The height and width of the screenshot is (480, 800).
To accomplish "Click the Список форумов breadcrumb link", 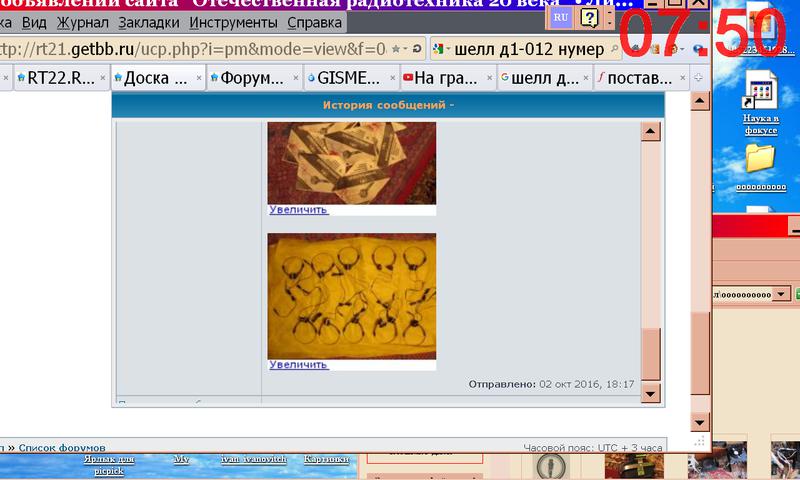I will (62, 448).
